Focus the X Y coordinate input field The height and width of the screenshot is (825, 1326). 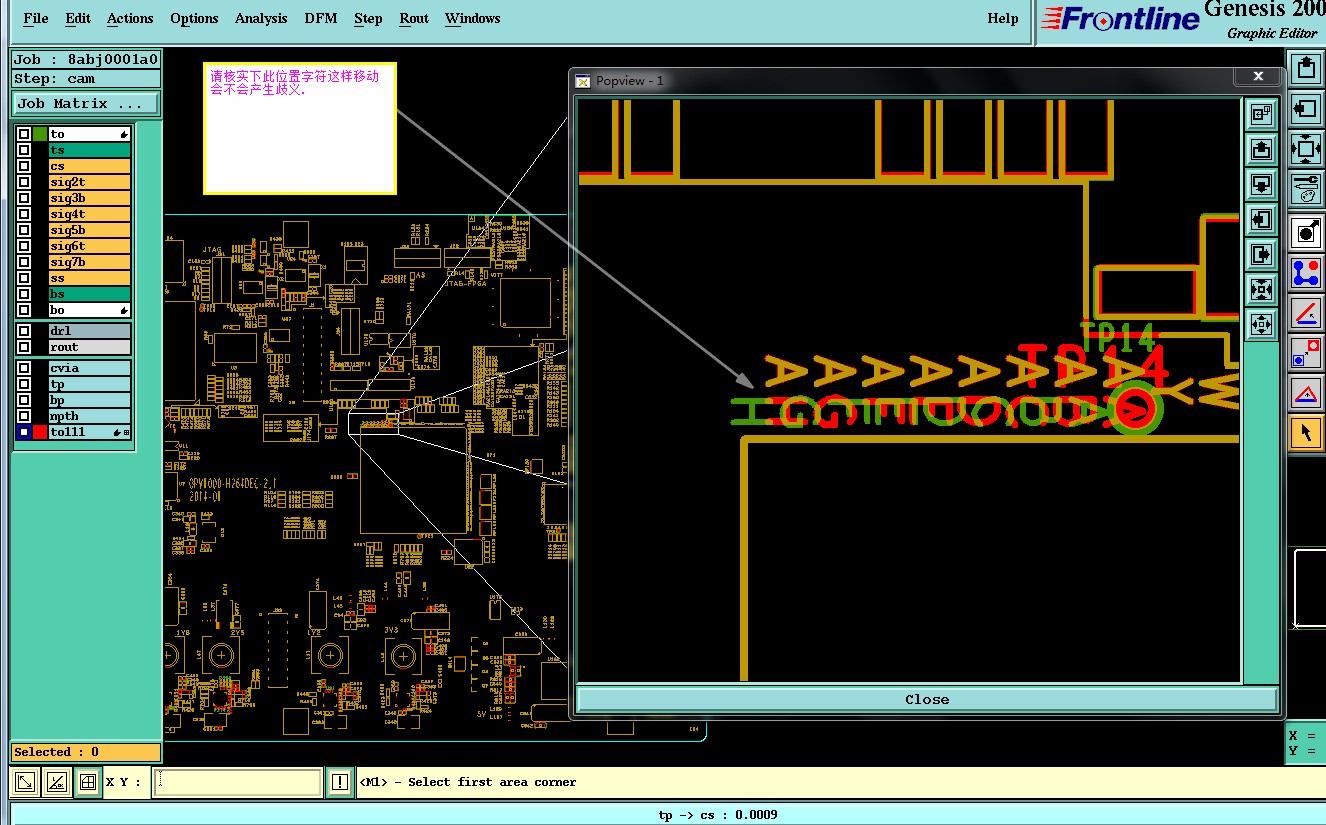click(238, 782)
